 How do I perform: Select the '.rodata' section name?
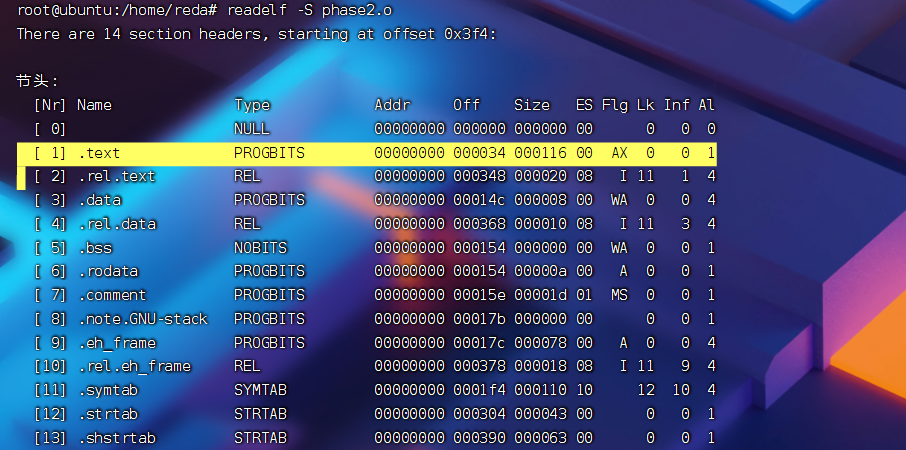108,272
